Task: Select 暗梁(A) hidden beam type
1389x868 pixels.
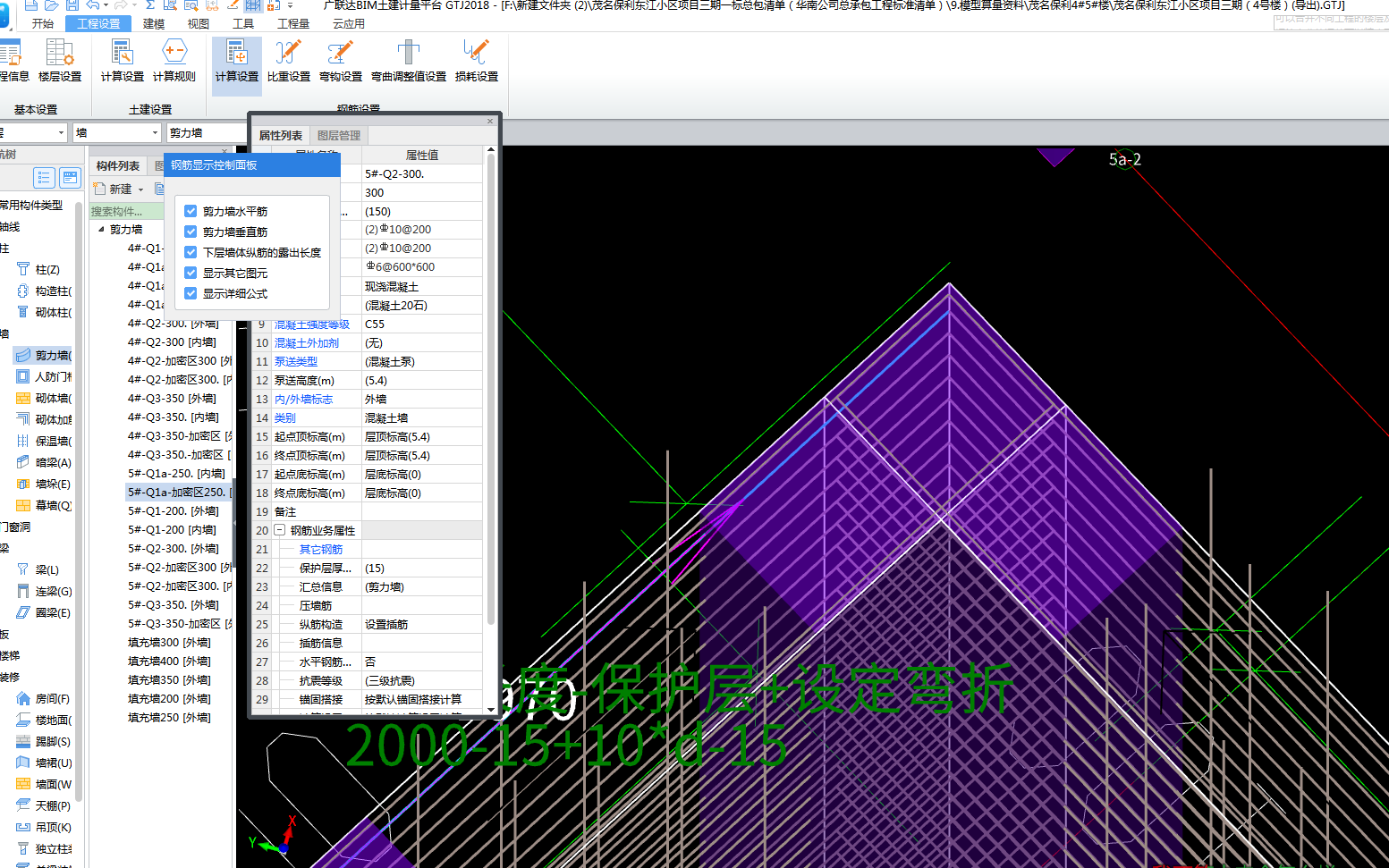Action: point(45,462)
